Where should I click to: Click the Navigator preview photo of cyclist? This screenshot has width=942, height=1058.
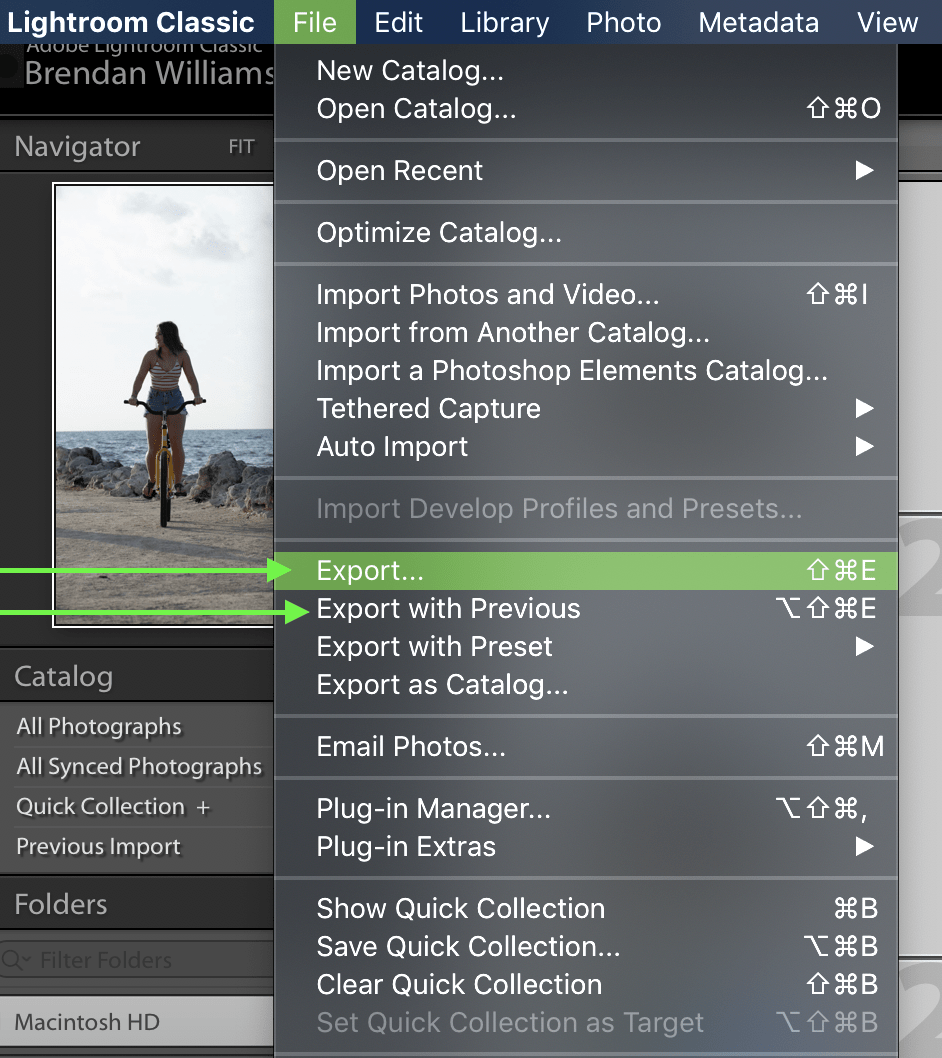point(164,405)
